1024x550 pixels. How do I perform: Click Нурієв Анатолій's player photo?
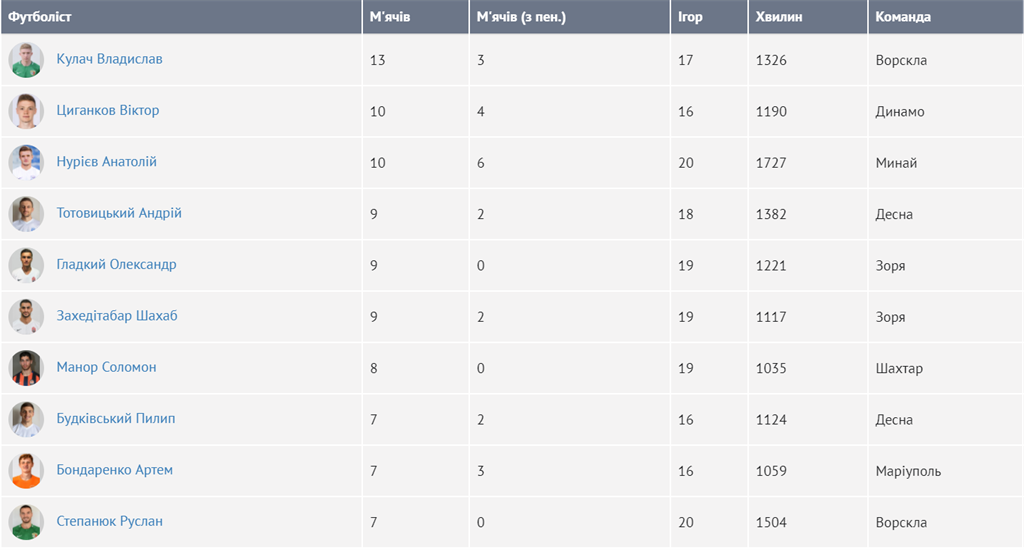click(26, 163)
